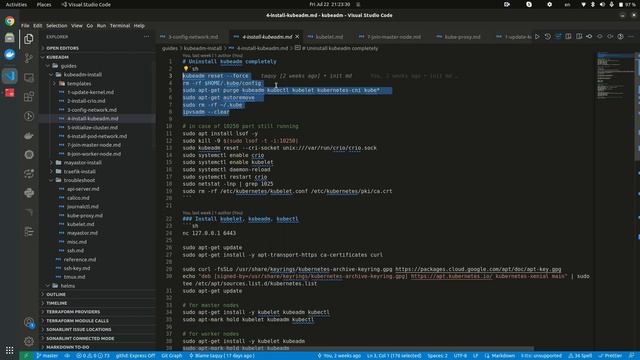Open the File menu
Screen dimensions: 640x360
(25, 26)
